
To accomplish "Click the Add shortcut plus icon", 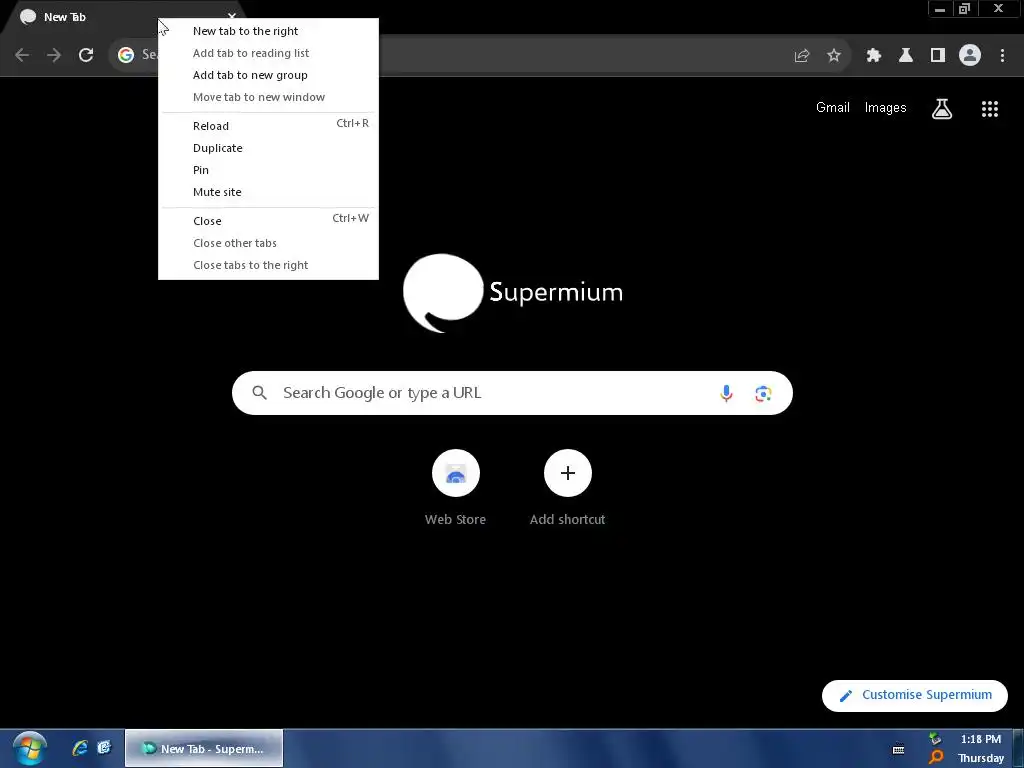I will coord(568,473).
